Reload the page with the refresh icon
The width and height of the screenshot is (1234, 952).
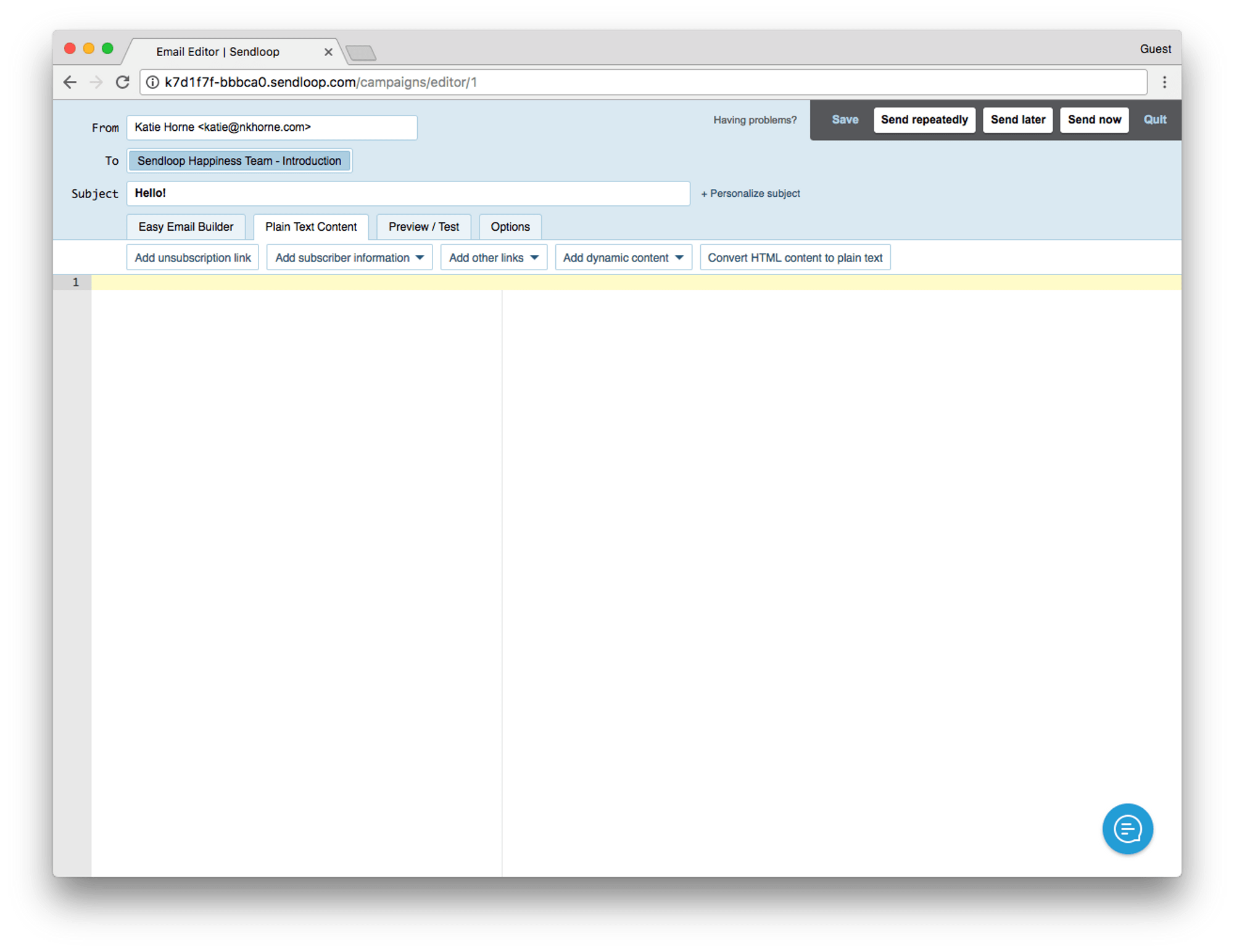(x=123, y=82)
